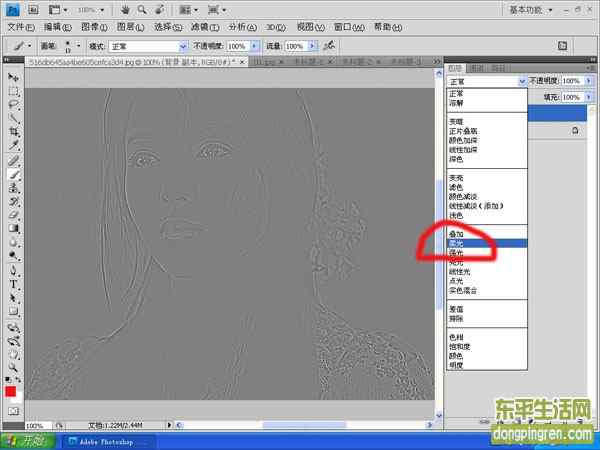
Task: Toggle Quick Mask mode at toolbox bottom
Action: pos(14,410)
